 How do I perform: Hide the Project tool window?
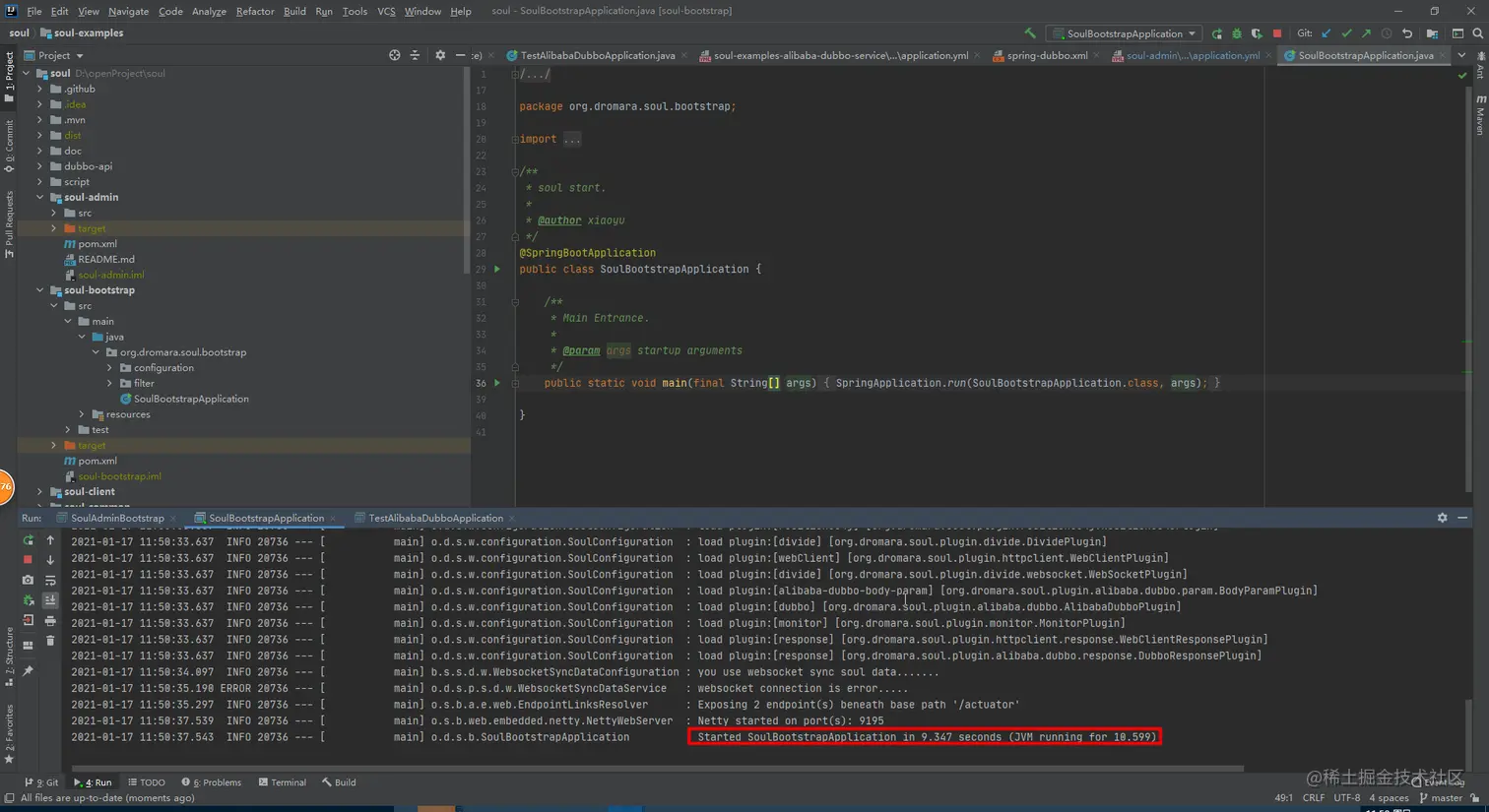(460, 55)
